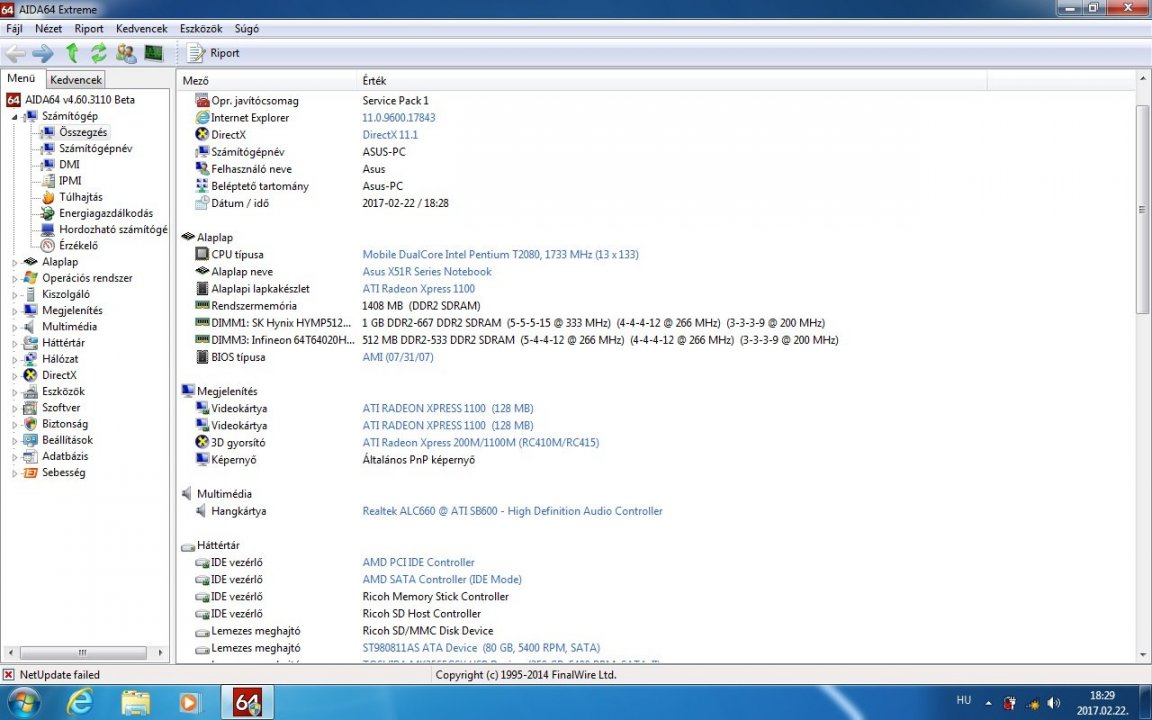
Task: Click the Energiagazdálkodás icon in tree
Action: click(x=48, y=213)
